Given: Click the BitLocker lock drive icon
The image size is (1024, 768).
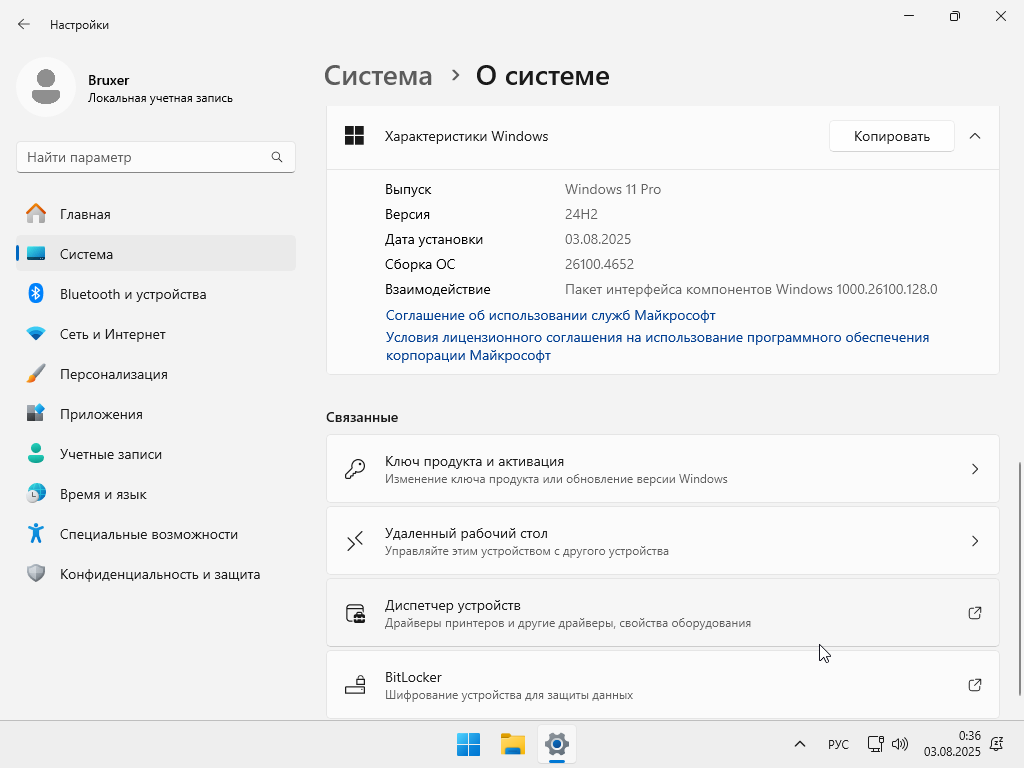Looking at the screenshot, I should point(355,685).
